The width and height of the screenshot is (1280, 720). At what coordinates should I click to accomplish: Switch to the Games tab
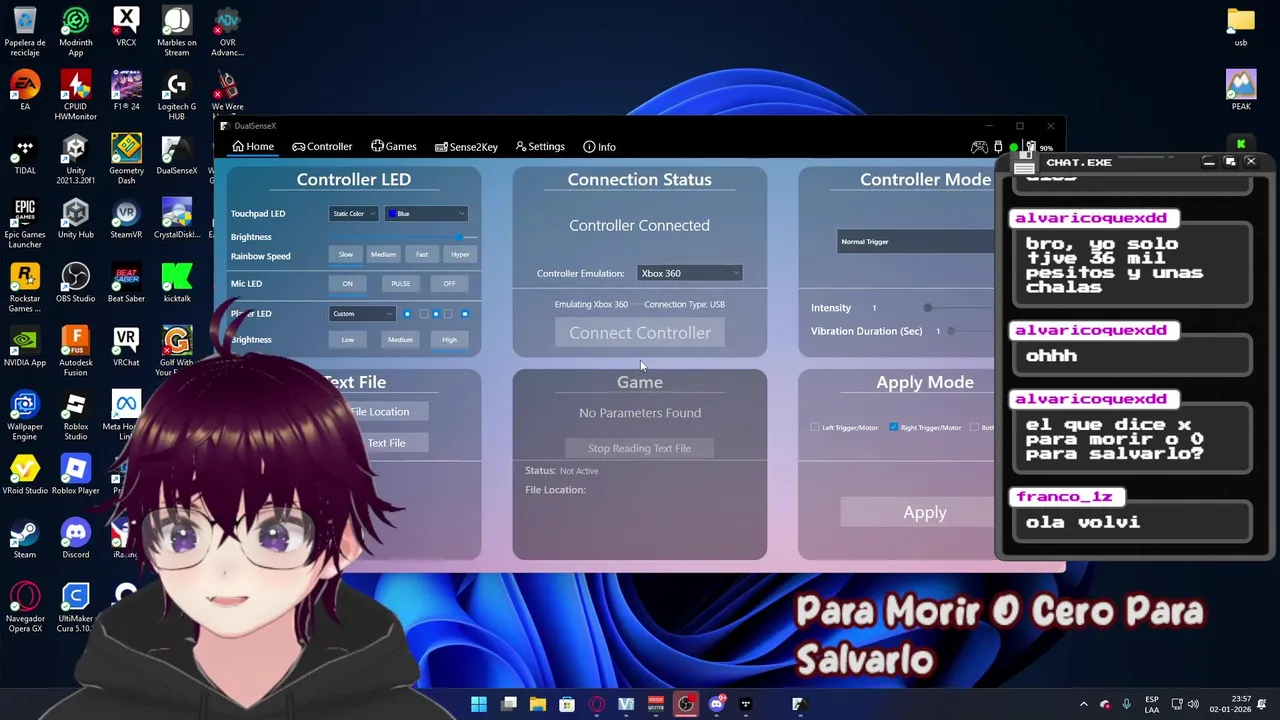(x=393, y=146)
